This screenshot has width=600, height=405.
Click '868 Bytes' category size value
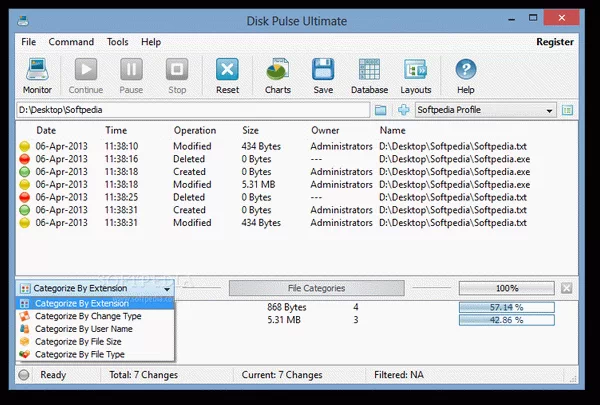point(287,307)
